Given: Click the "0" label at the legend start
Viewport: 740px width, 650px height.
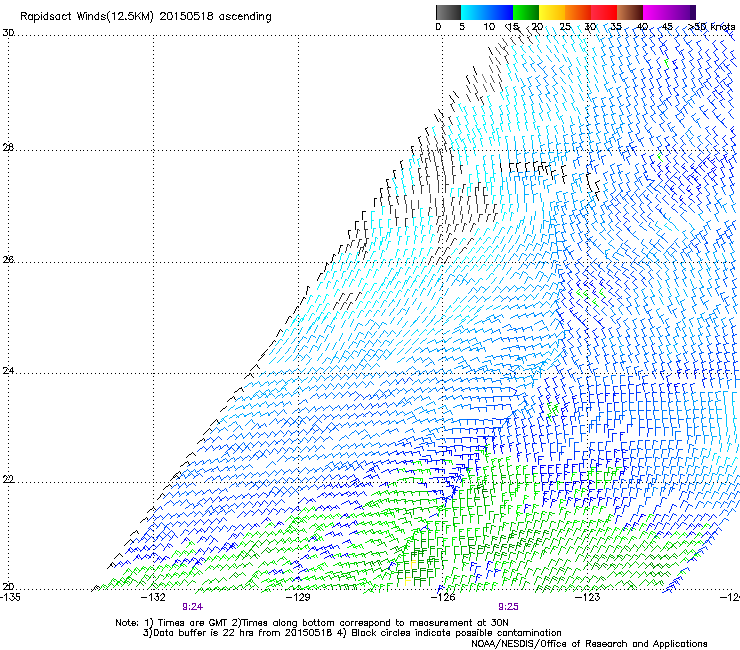Looking at the screenshot, I should 438,26.
